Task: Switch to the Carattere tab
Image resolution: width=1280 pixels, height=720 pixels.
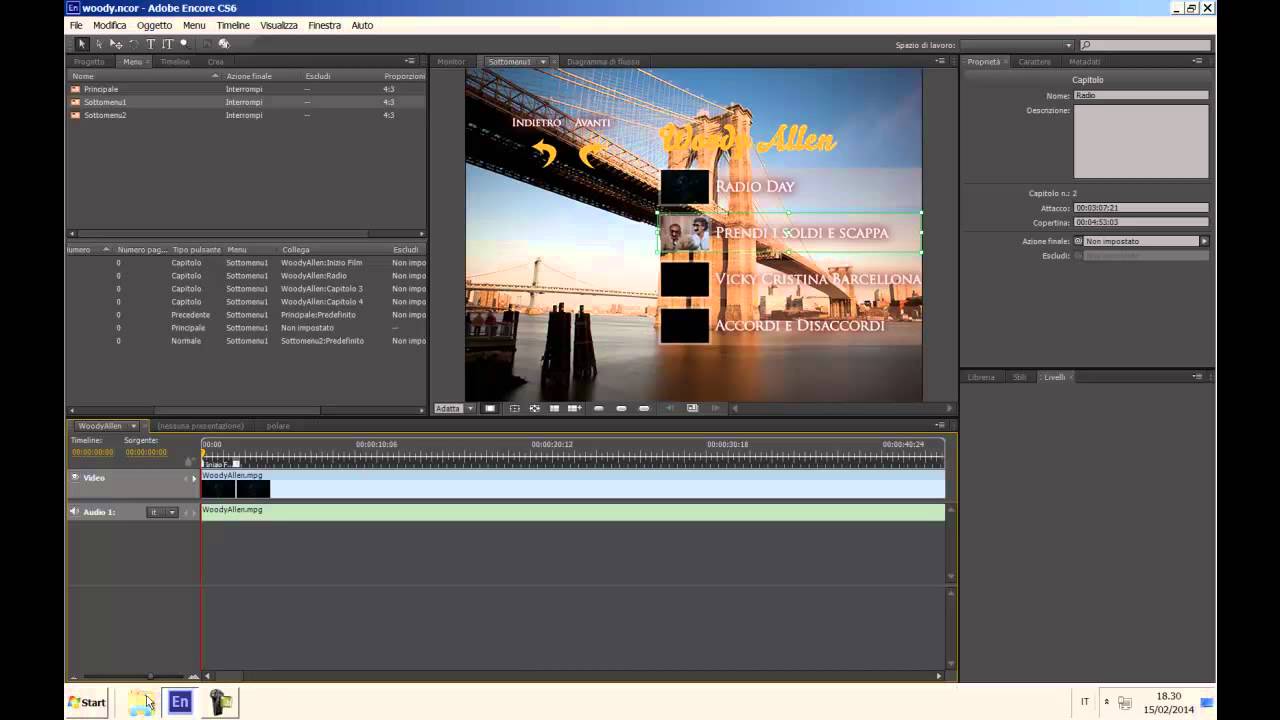Action: (x=1034, y=62)
